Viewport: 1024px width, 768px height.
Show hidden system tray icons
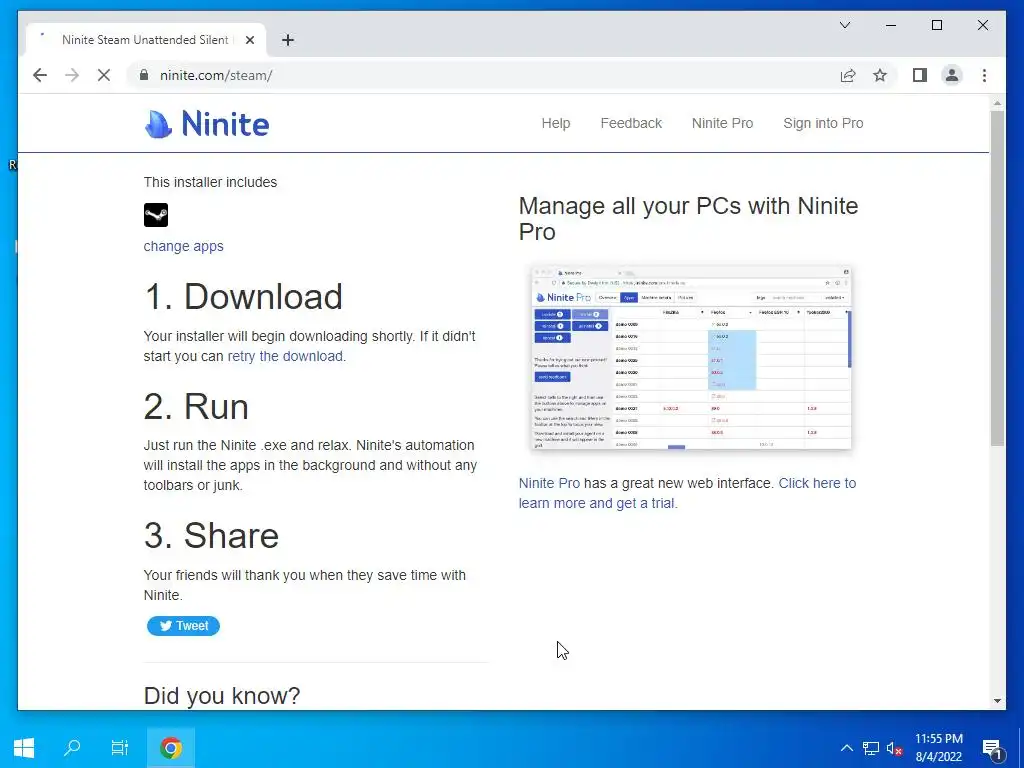tap(846, 748)
